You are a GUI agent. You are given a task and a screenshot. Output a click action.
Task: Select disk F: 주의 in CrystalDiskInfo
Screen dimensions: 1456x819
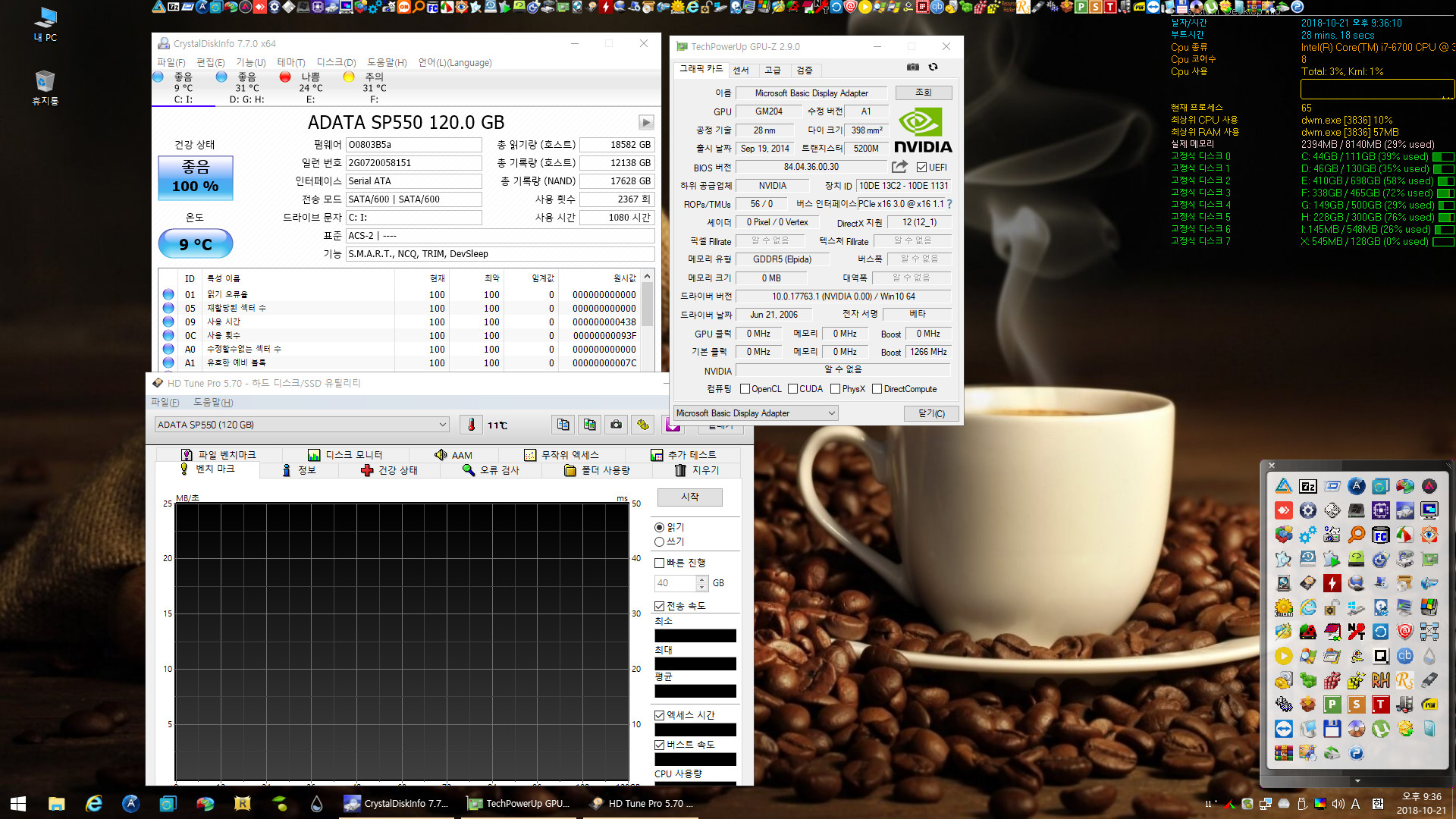pyautogui.click(x=374, y=88)
